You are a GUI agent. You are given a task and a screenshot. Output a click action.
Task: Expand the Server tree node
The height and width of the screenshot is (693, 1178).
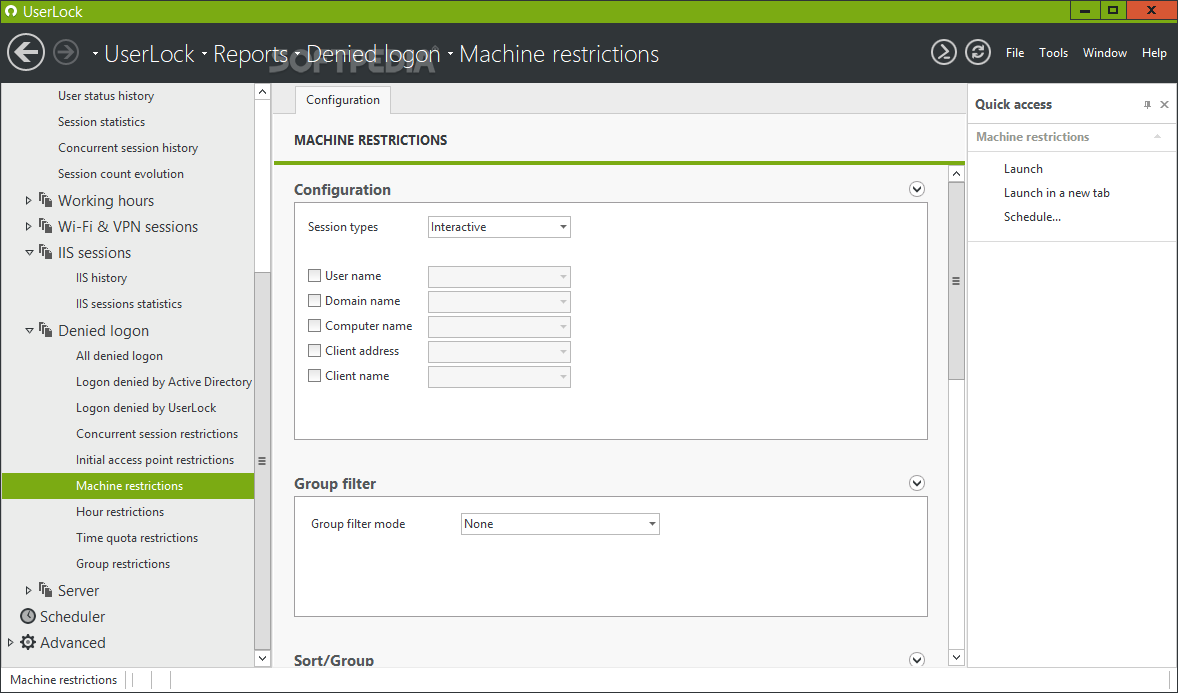click(29, 590)
